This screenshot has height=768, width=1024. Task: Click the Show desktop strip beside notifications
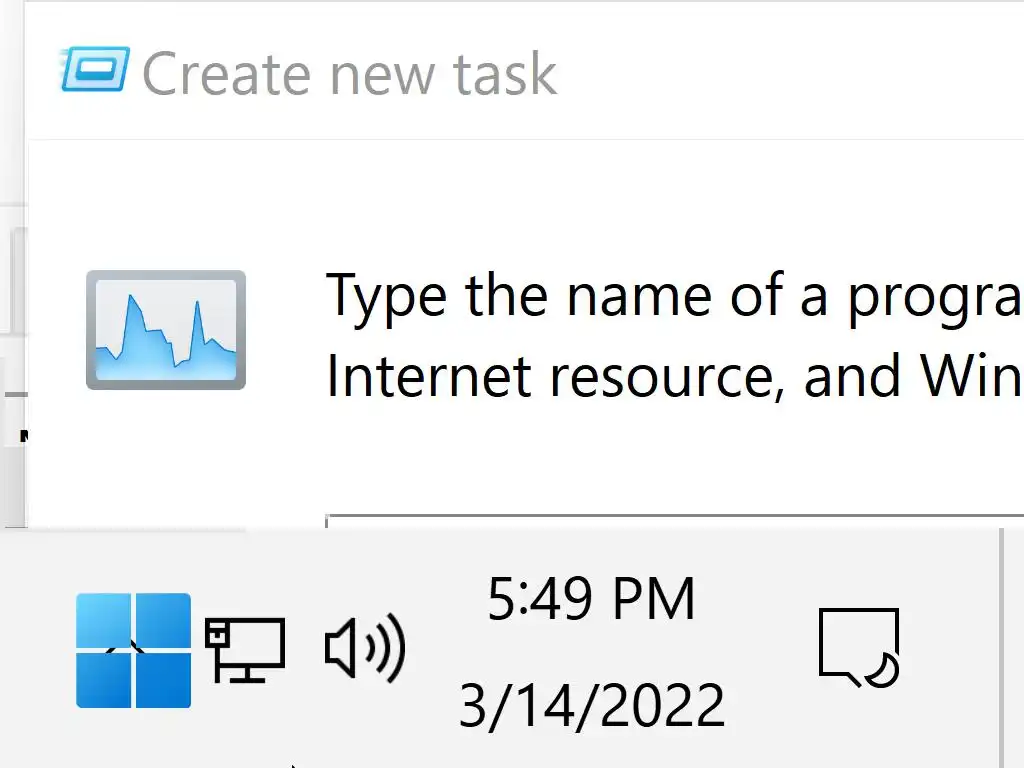1012,648
